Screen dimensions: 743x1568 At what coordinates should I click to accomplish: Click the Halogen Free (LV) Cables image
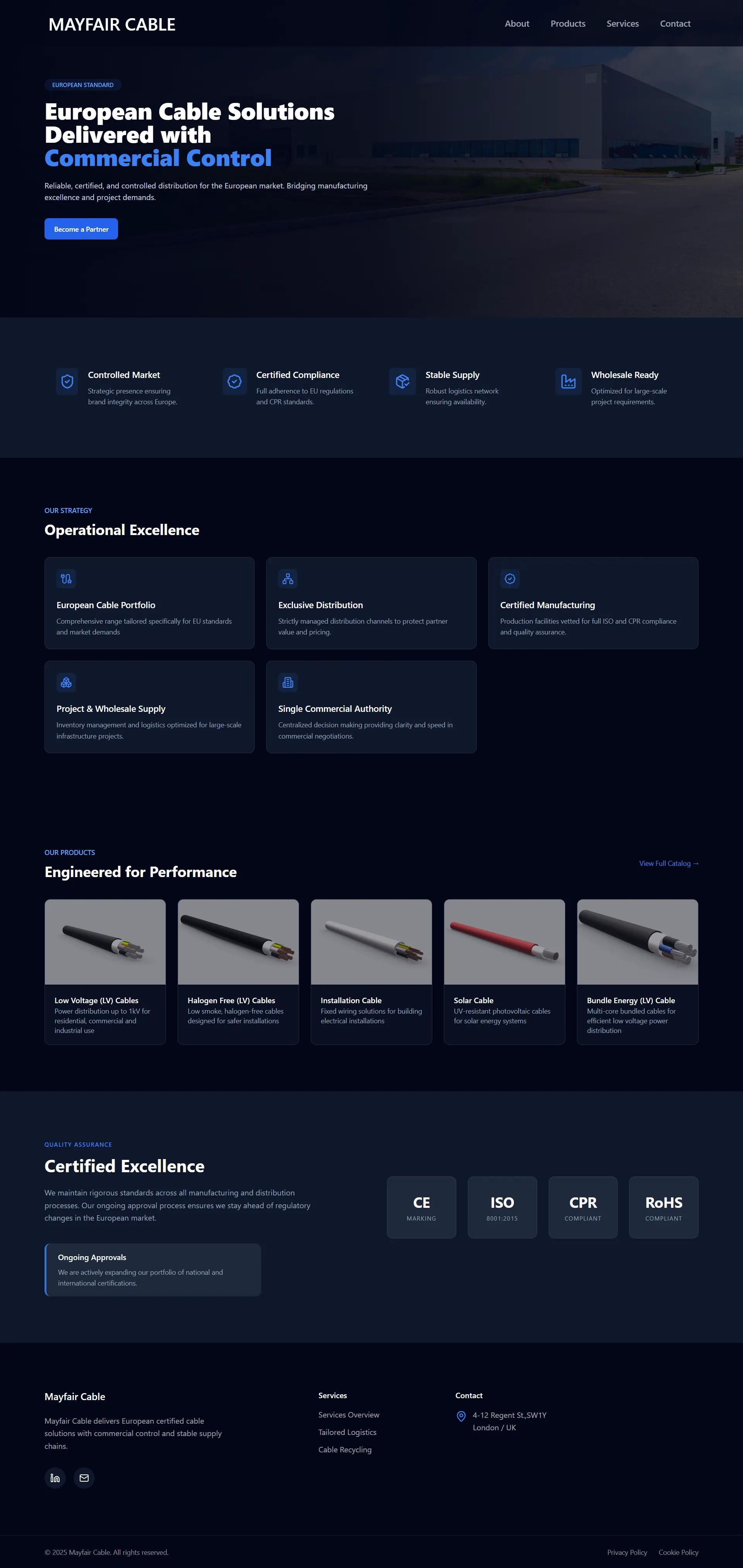(x=238, y=942)
